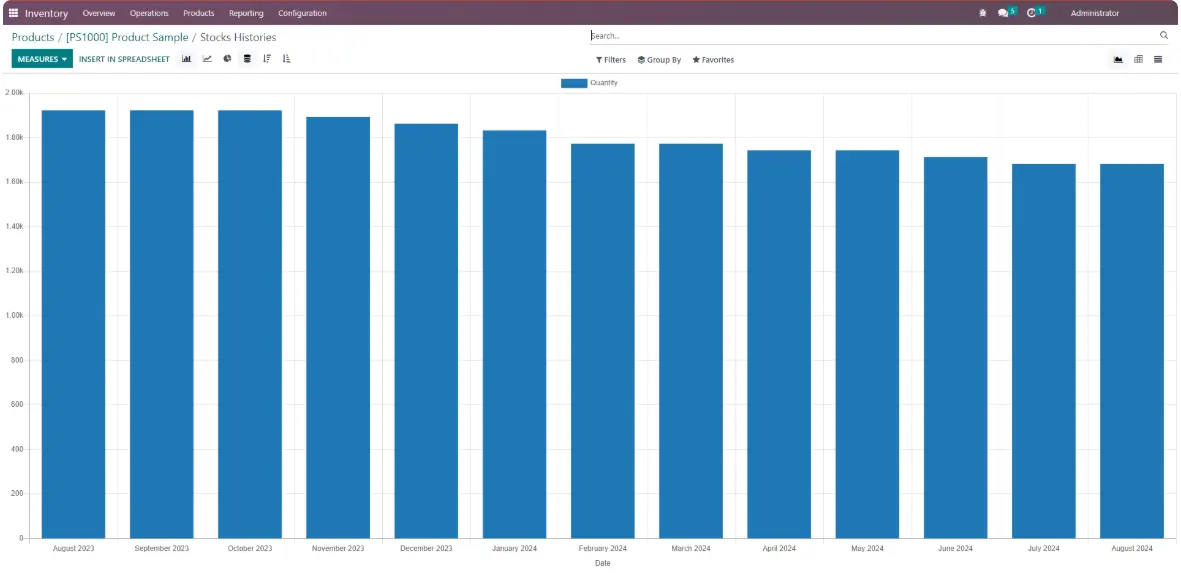Screen dimensions: 1181x577
Task: Open the Reporting menu
Action: [246, 13]
